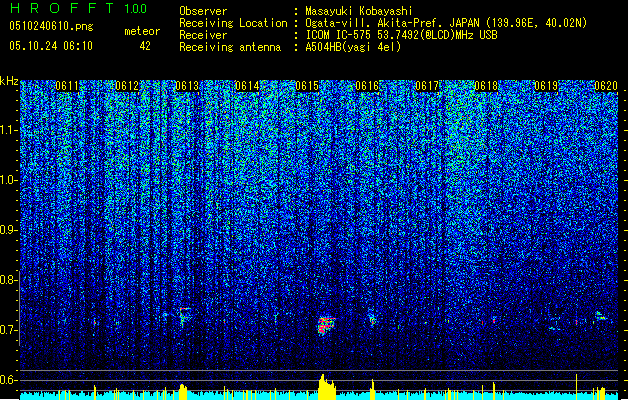Click the kHz axis unit label
Screen dimensions: 629x400
(9, 81)
